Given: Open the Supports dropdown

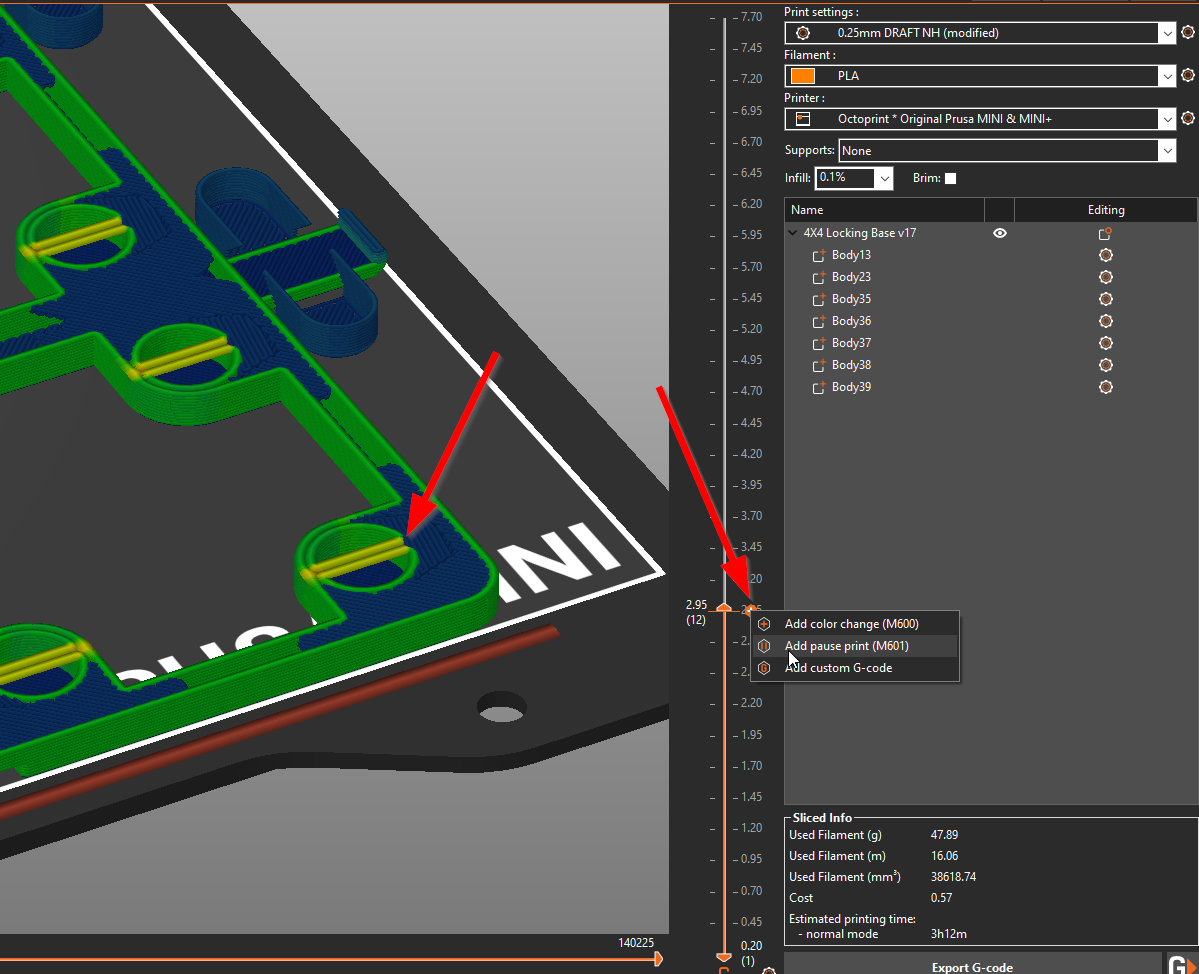Looking at the screenshot, I should coord(1166,151).
